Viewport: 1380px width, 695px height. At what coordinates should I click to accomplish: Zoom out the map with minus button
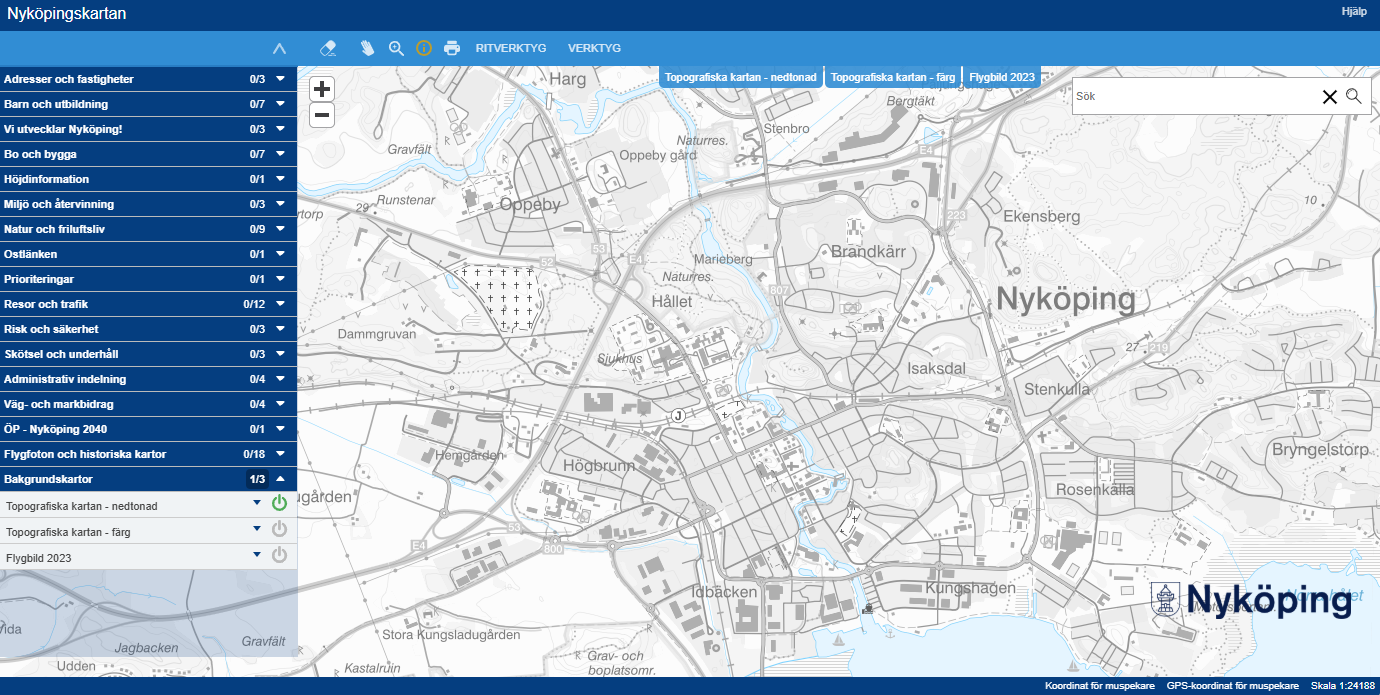tap(322, 115)
